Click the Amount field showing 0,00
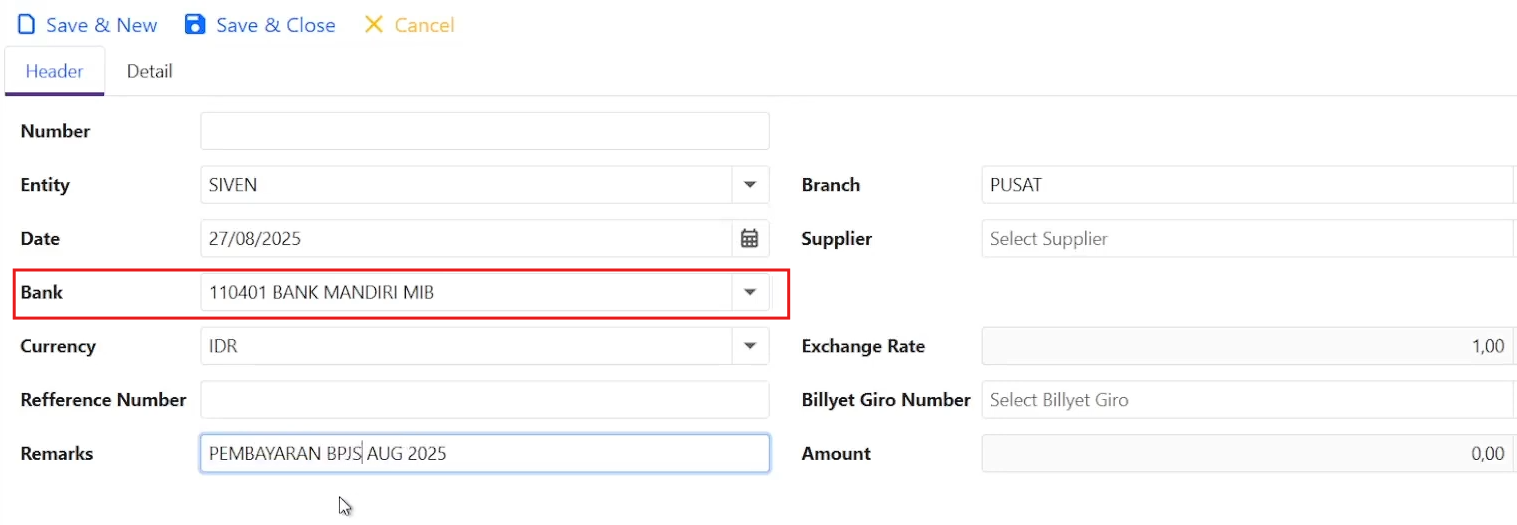 pyautogui.click(x=1248, y=453)
